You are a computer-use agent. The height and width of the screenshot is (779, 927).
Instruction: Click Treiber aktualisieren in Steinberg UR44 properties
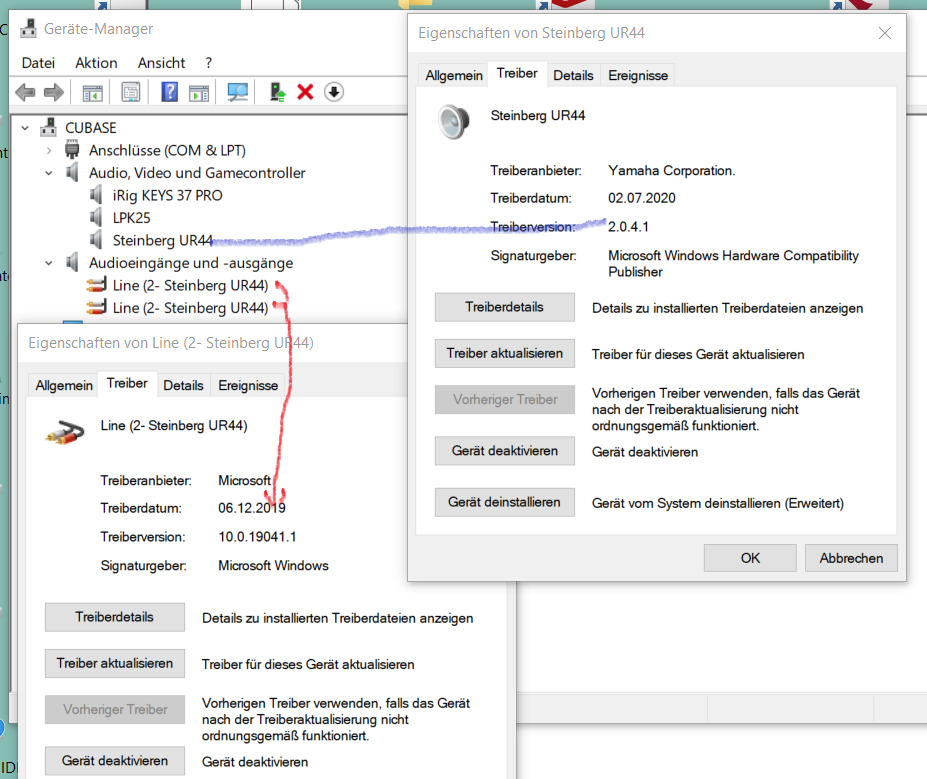point(504,353)
